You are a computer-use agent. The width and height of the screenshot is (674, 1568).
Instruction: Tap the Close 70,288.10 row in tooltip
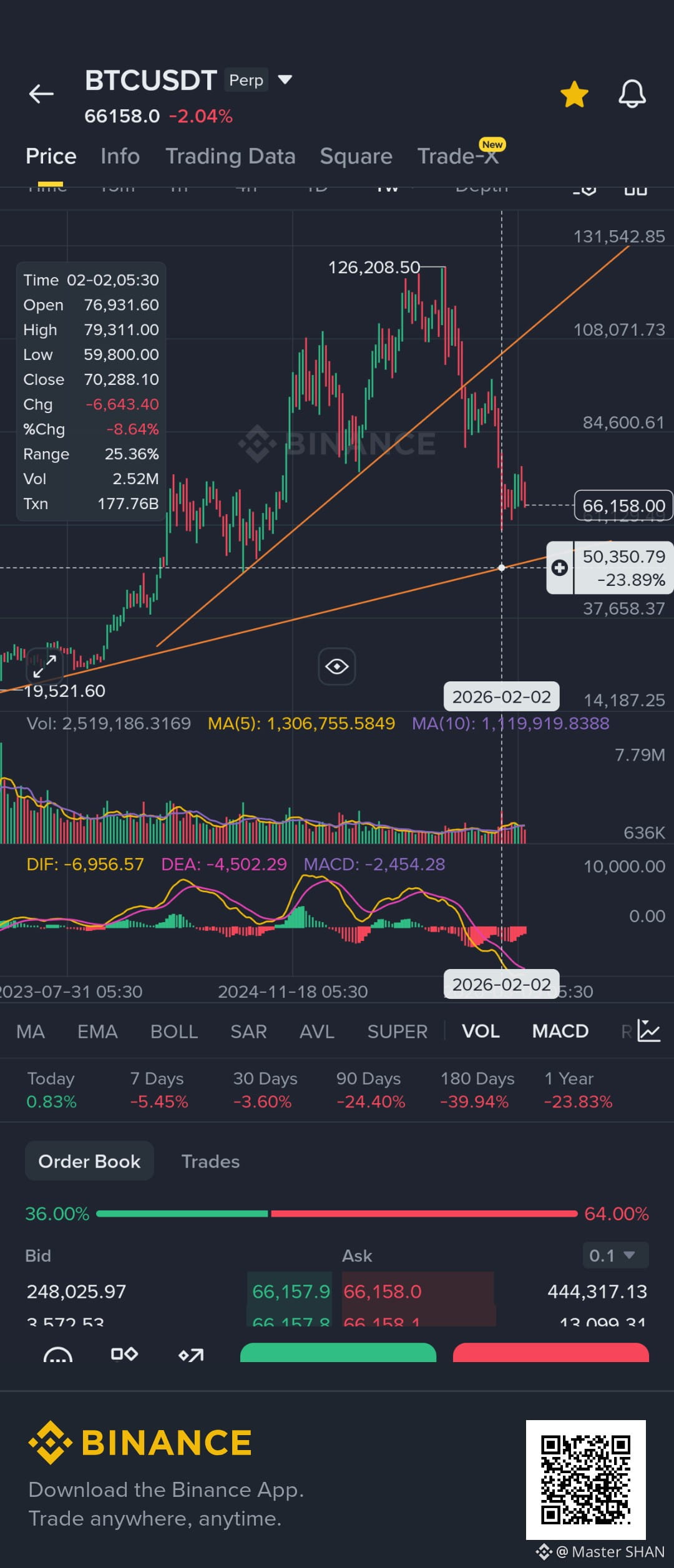[x=91, y=379]
